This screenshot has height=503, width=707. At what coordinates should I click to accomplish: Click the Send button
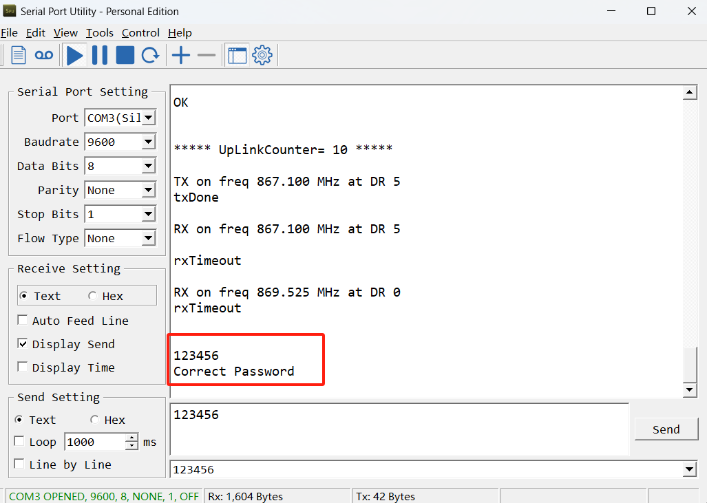tap(666, 430)
